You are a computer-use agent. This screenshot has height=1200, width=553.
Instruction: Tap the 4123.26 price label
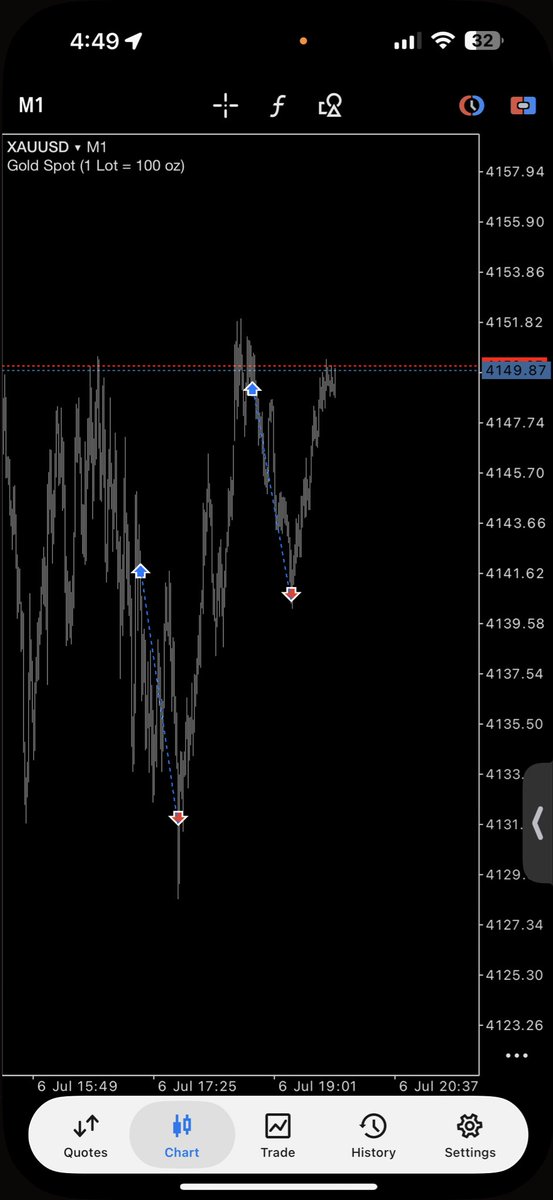514,1025
